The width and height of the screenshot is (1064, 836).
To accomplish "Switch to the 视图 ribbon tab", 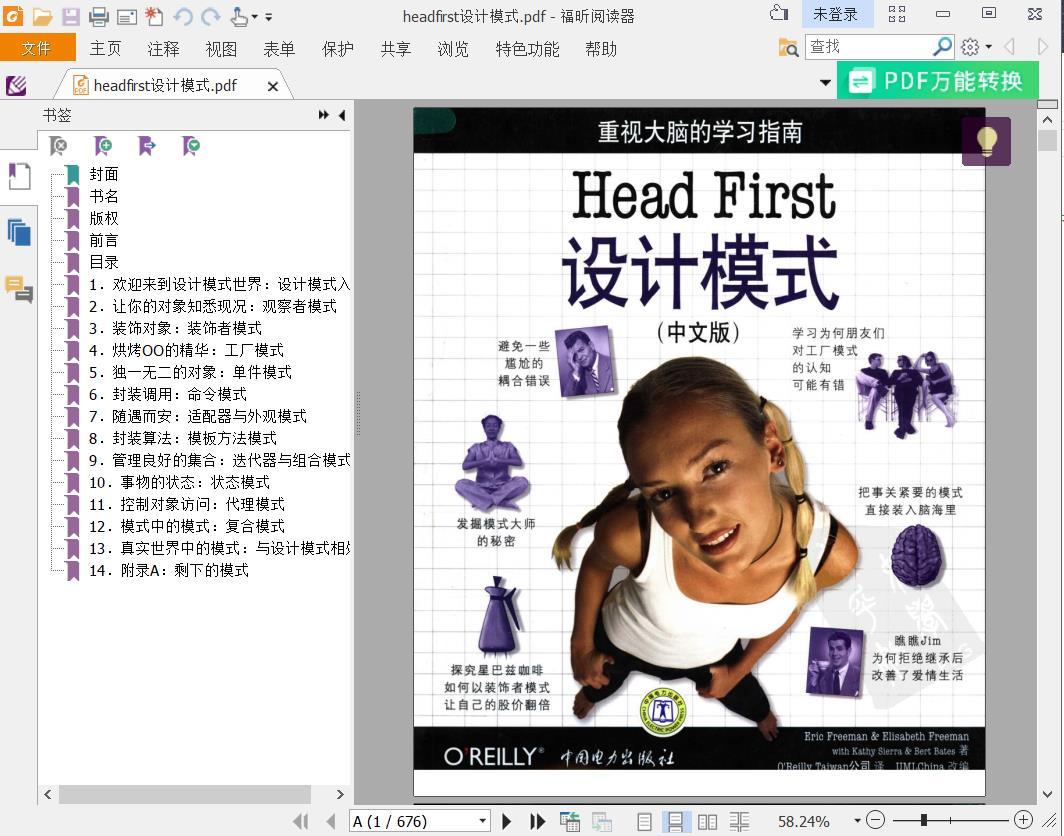I will 221,48.
